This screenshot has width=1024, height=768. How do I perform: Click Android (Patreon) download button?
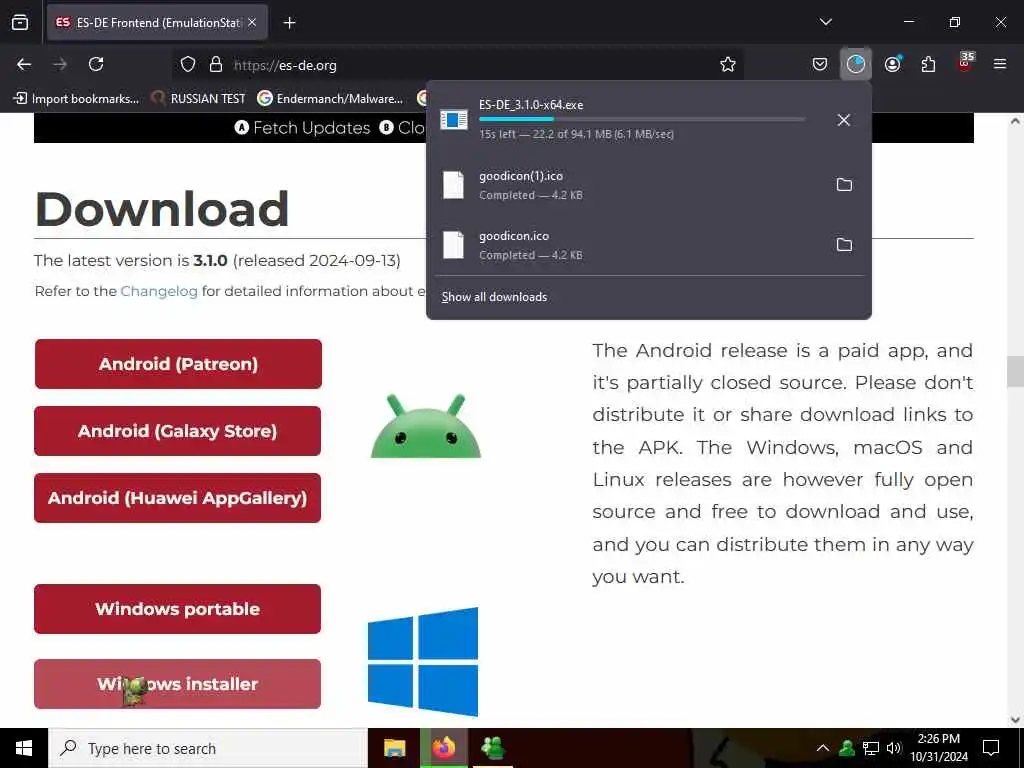[178, 364]
